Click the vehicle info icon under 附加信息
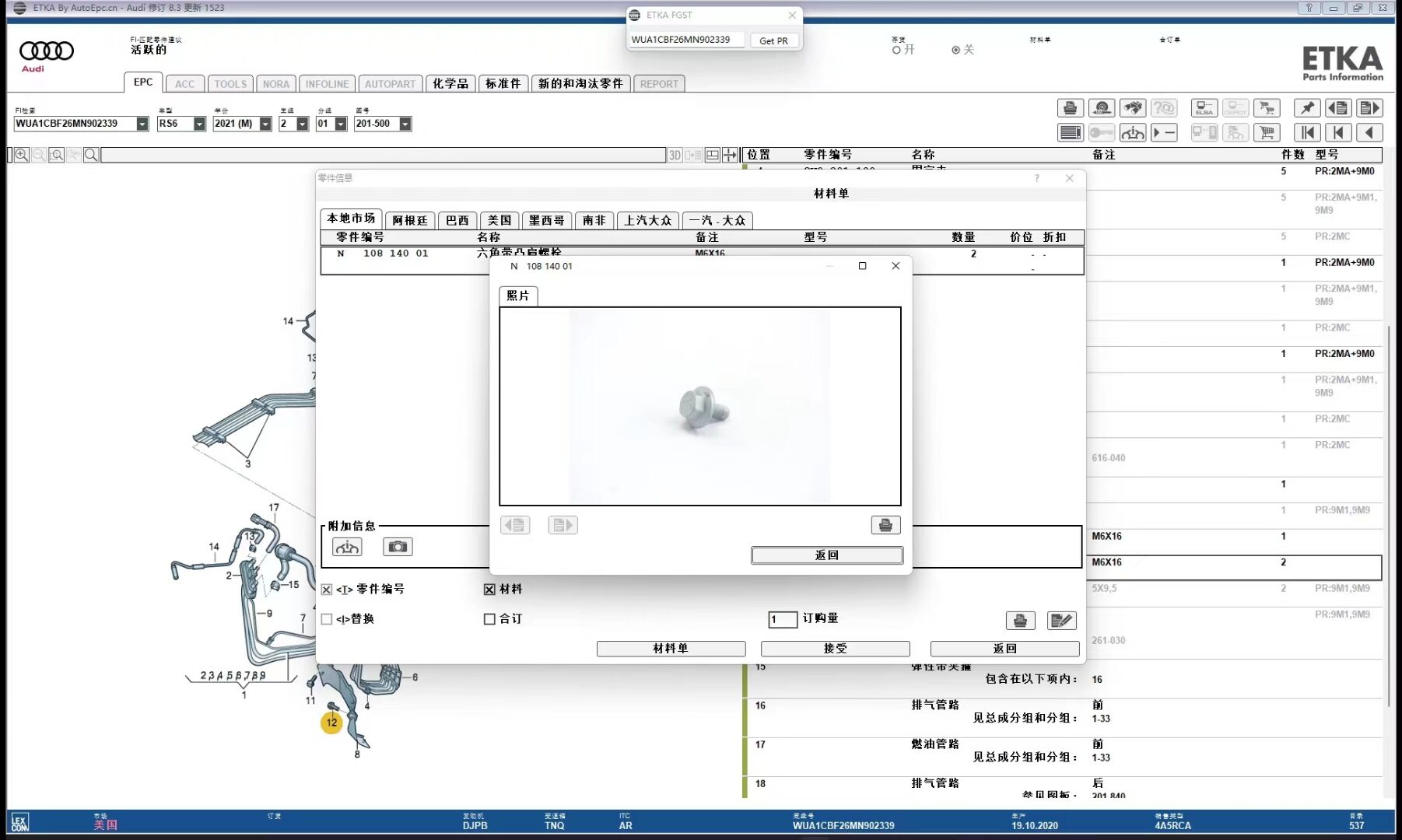The height and width of the screenshot is (840, 1402). click(347, 547)
